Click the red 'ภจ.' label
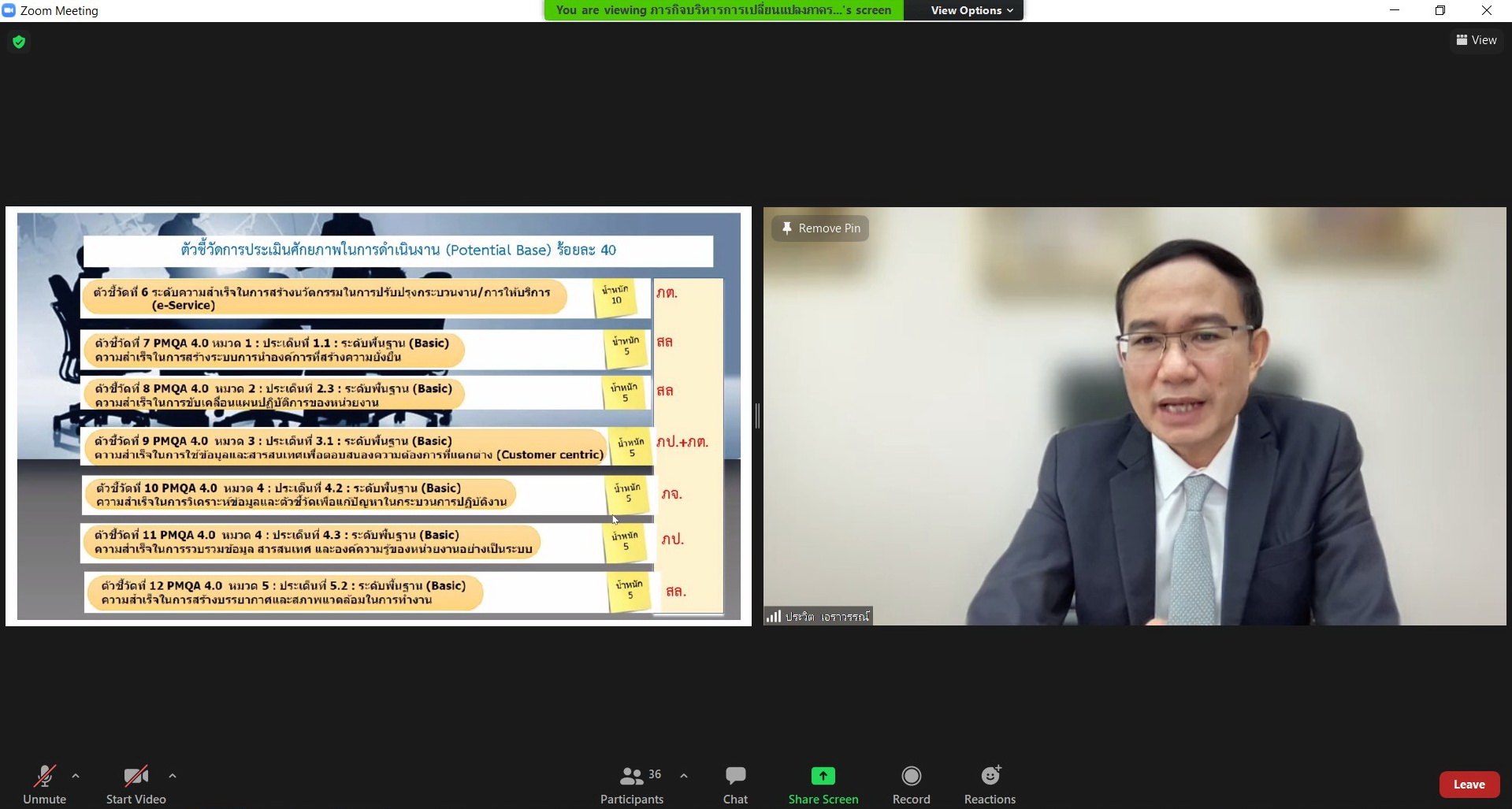This screenshot has width=1512, height=809. [671, 494]
